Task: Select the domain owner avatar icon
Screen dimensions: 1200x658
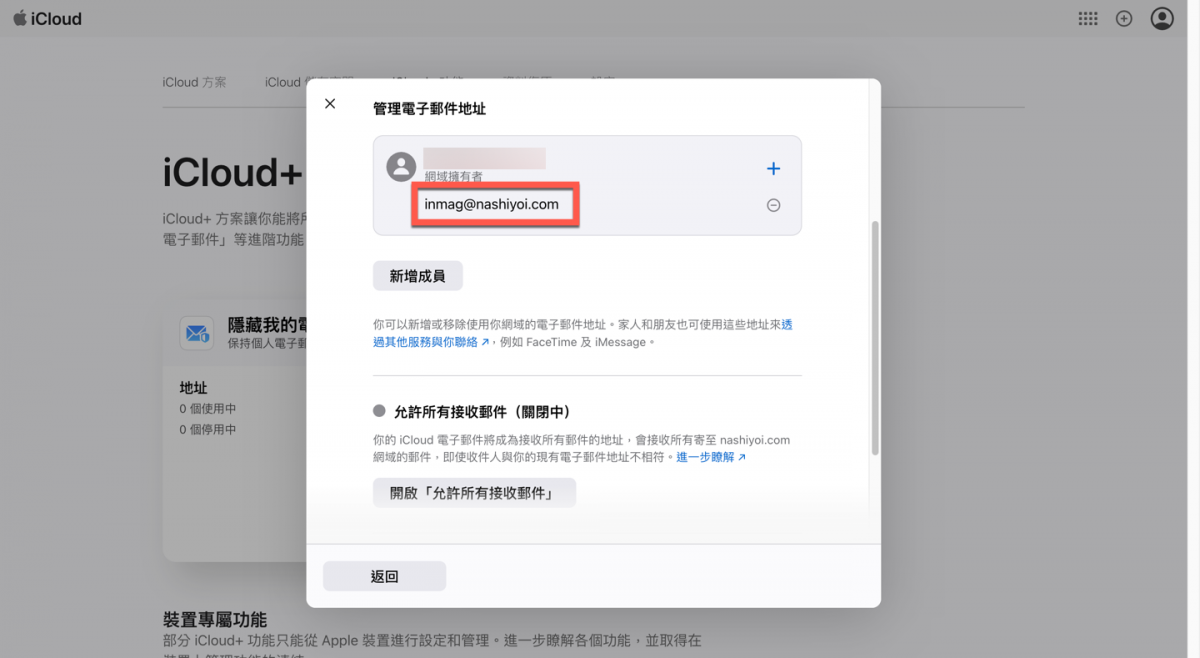Action: (x=401, y=167)
